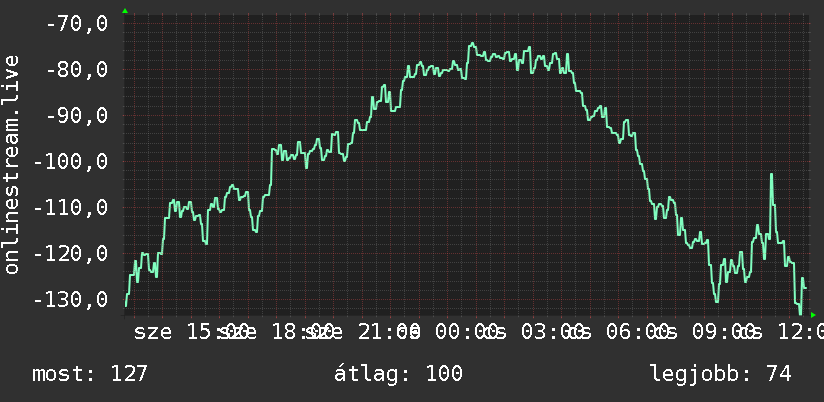
Task: Click the -120,0 y-axis label
Action: [70, 253]
